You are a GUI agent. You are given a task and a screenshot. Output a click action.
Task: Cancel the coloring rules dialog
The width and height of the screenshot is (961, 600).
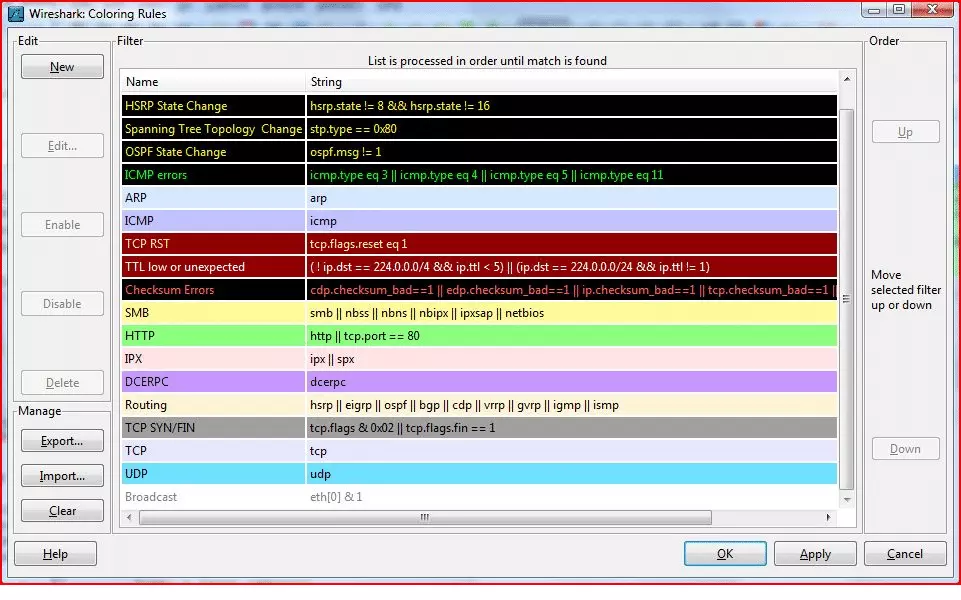pos(904,553)
